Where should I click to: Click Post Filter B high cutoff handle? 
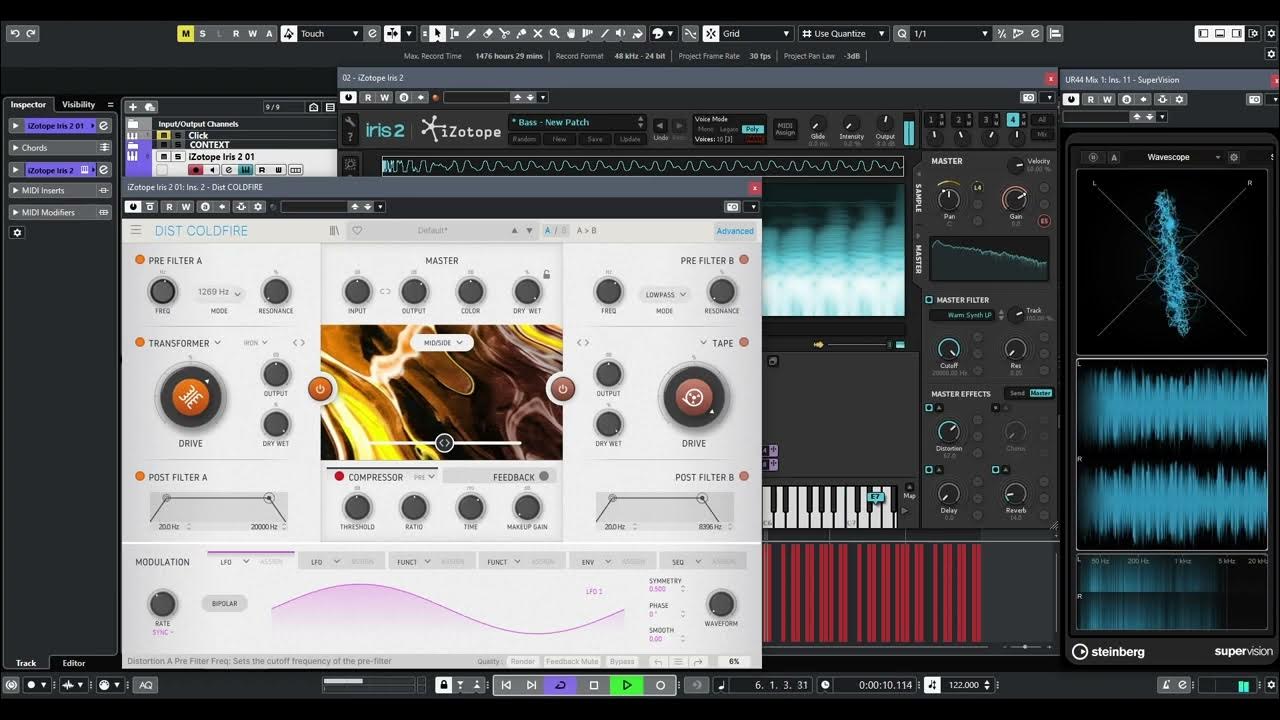(702, 497)
